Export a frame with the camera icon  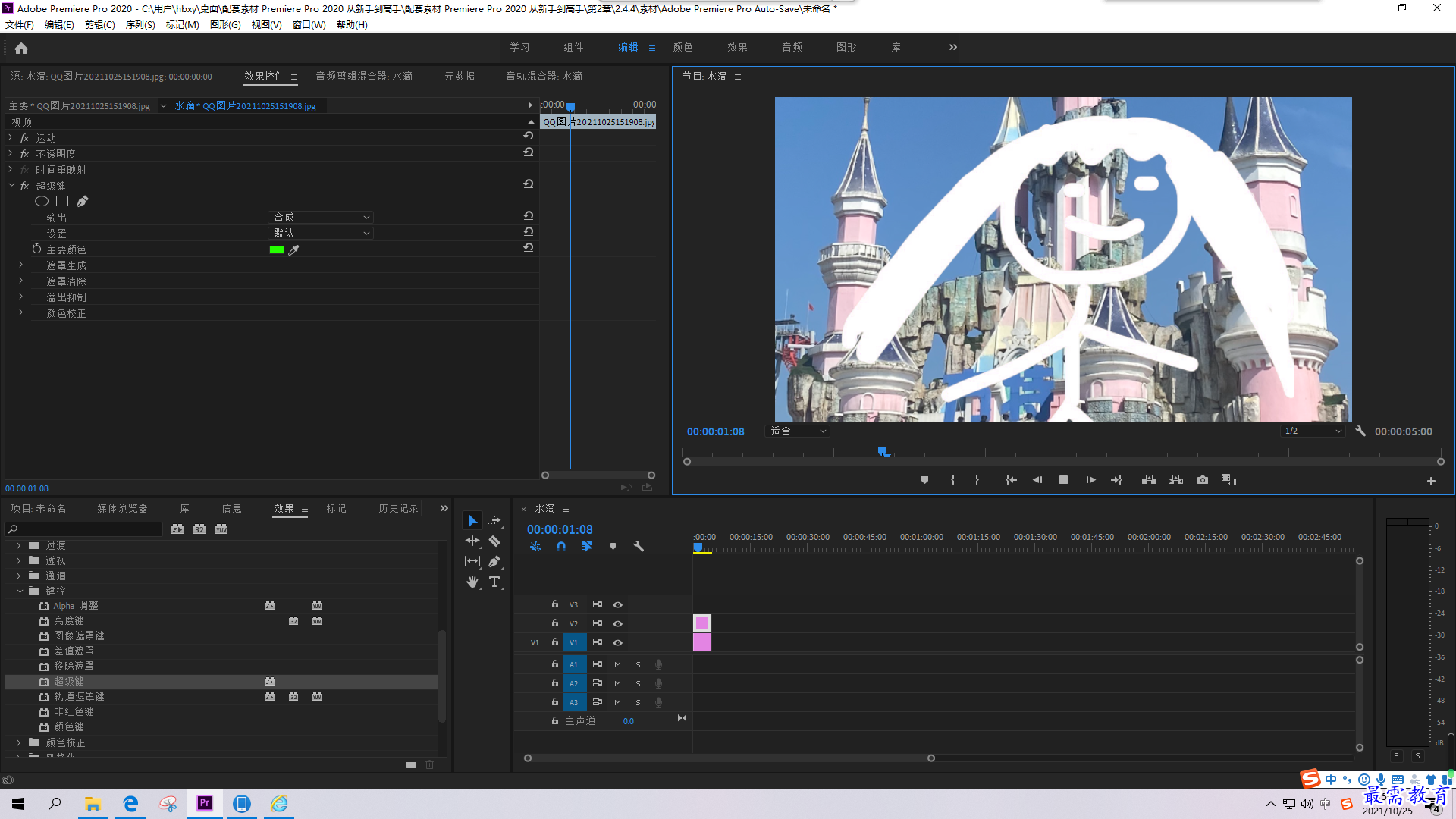point(1203,480)
